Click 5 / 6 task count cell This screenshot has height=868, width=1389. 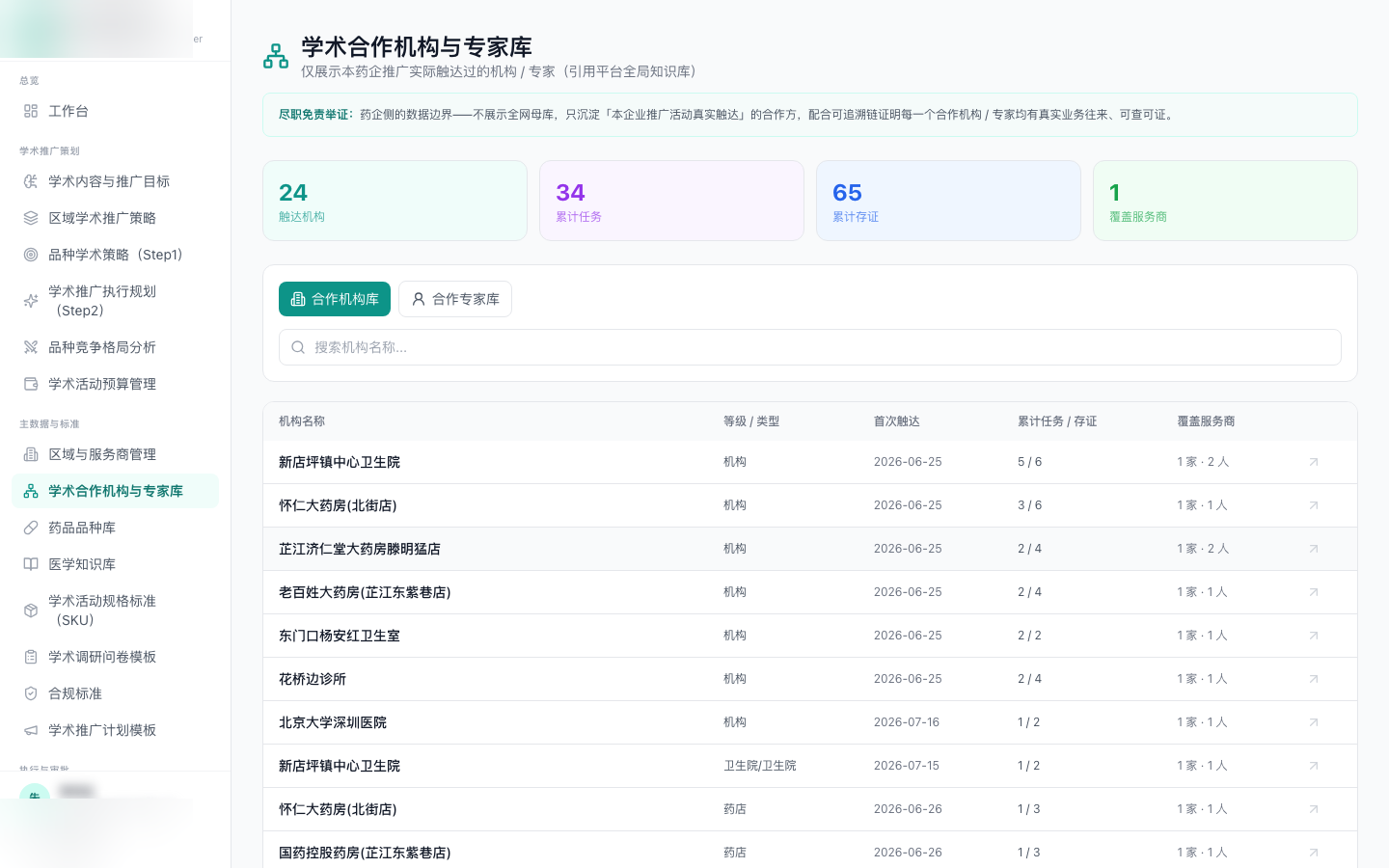[x=1029, y=462]
